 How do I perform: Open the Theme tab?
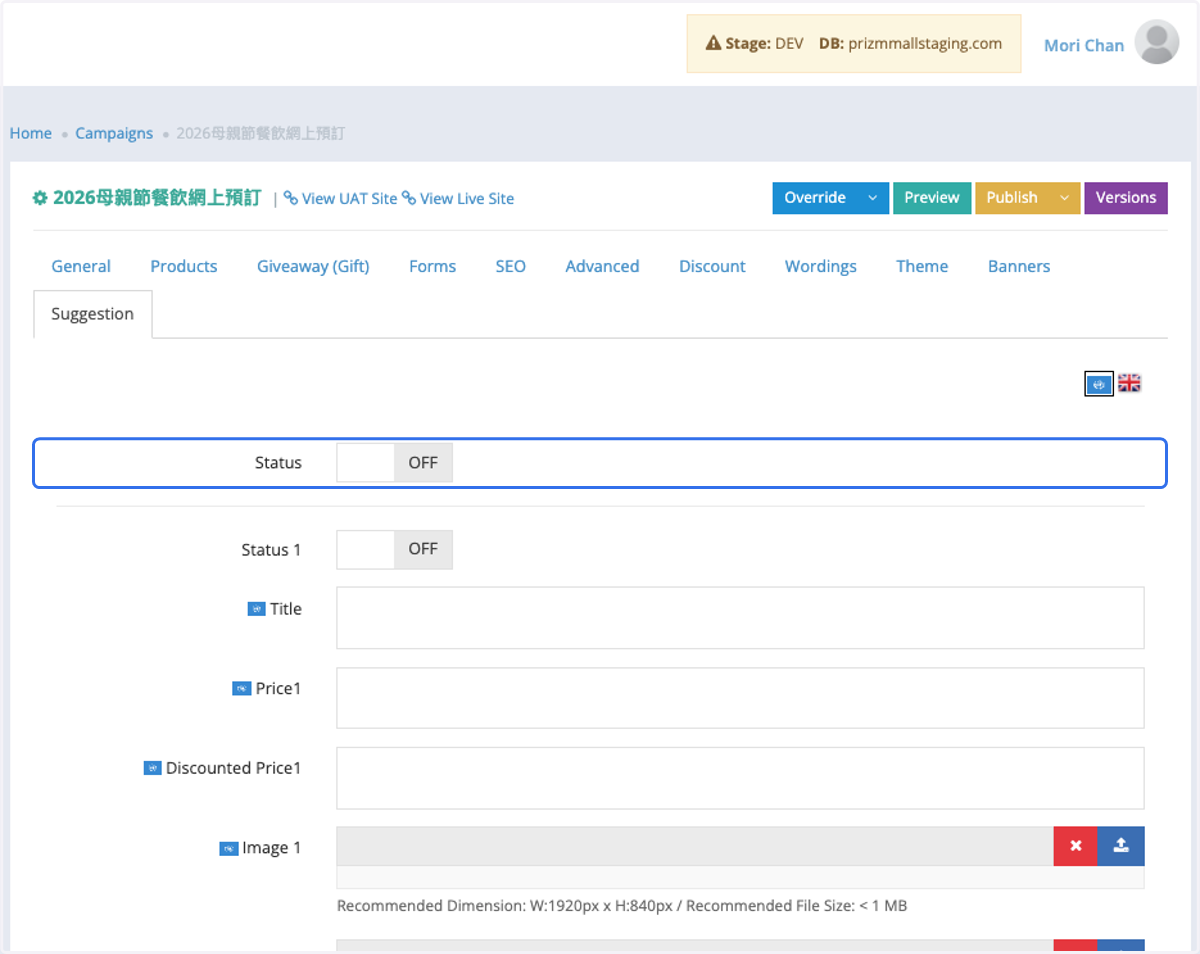(x=922, y=266)
